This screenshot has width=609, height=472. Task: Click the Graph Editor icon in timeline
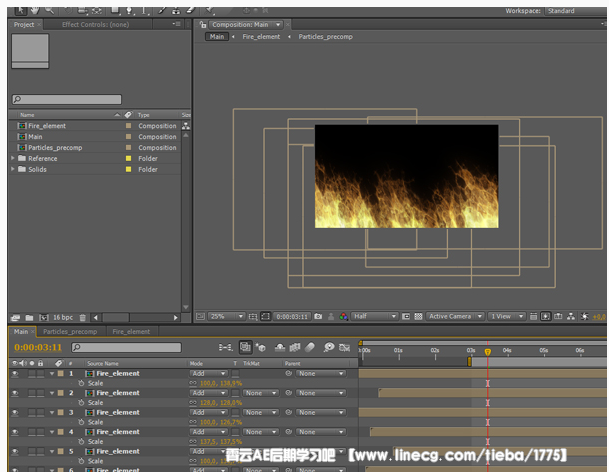343,347
